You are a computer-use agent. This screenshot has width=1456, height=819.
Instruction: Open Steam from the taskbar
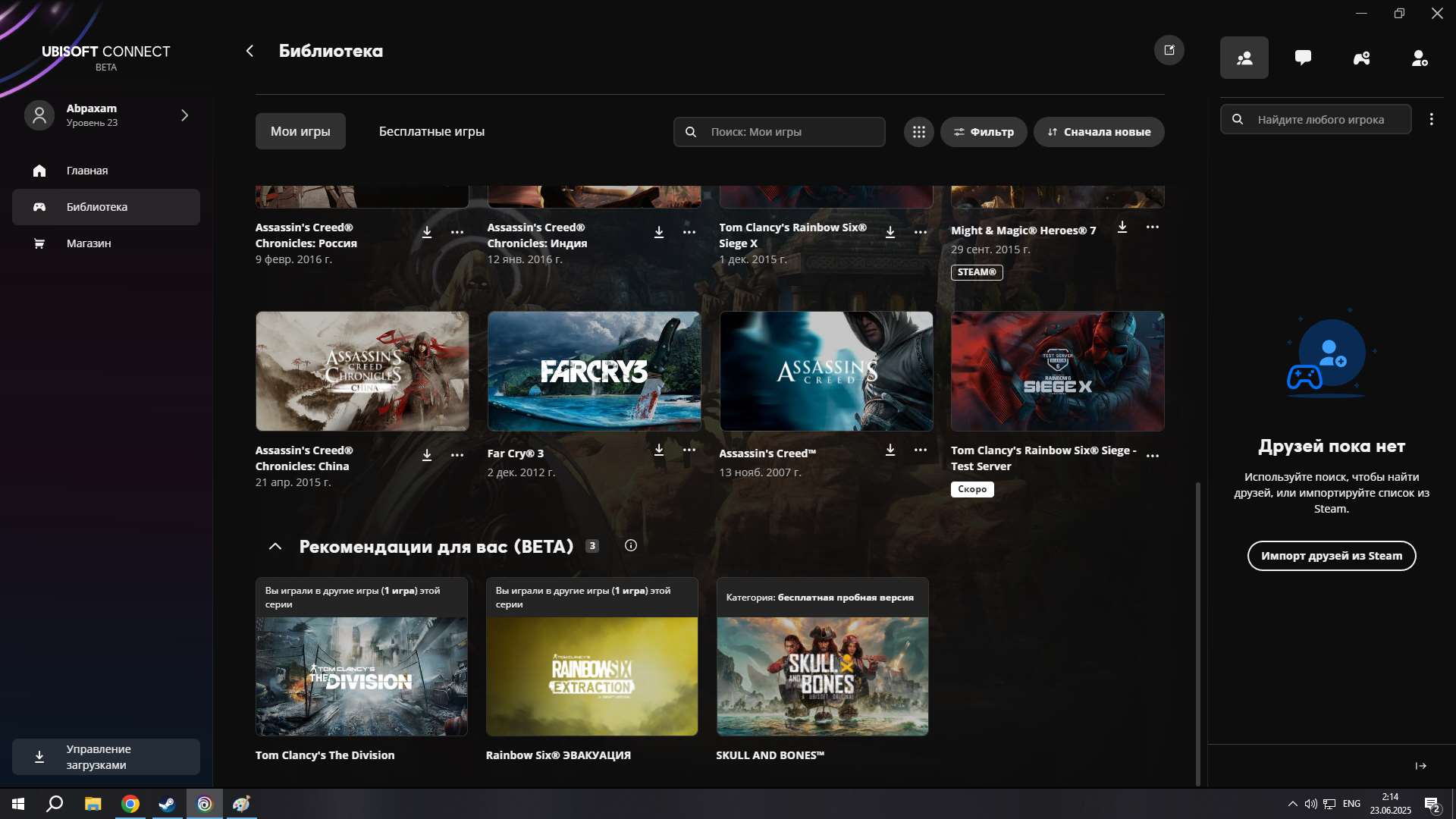[x=166, y=803]
